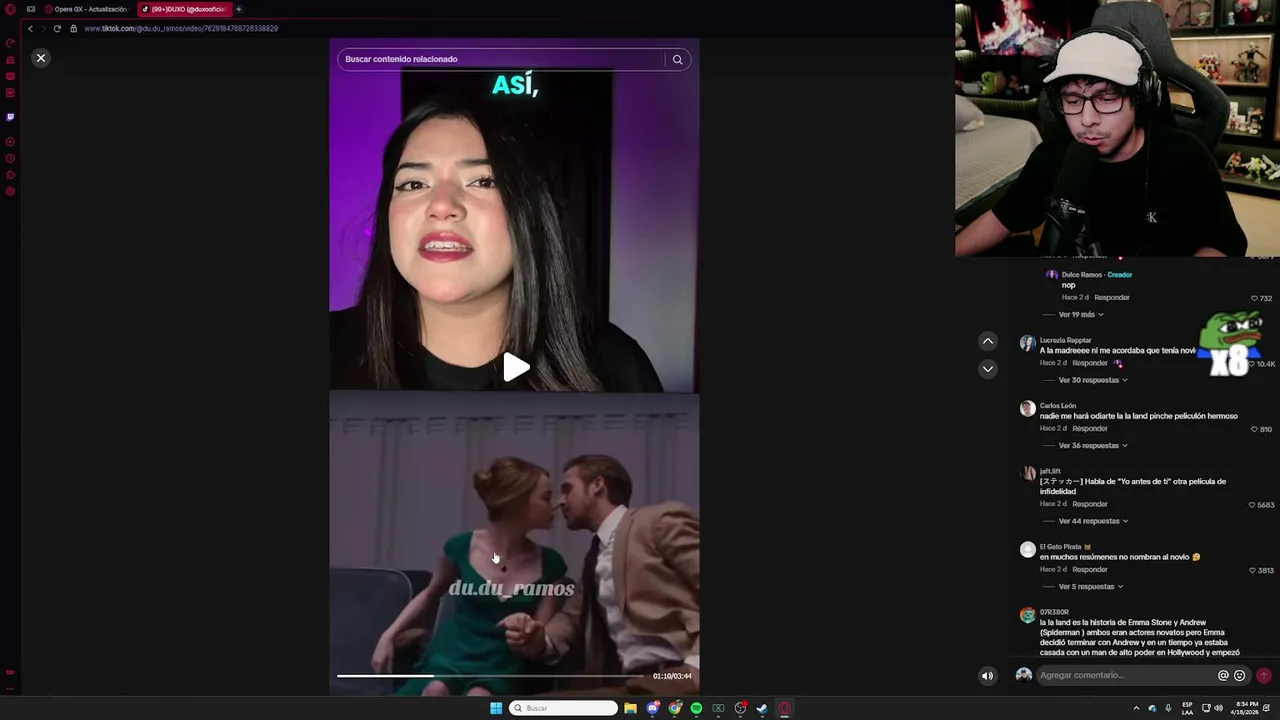
Task: Toggle the microphone tray icon
Action: pyautogui.click(x=1168, y=708)
